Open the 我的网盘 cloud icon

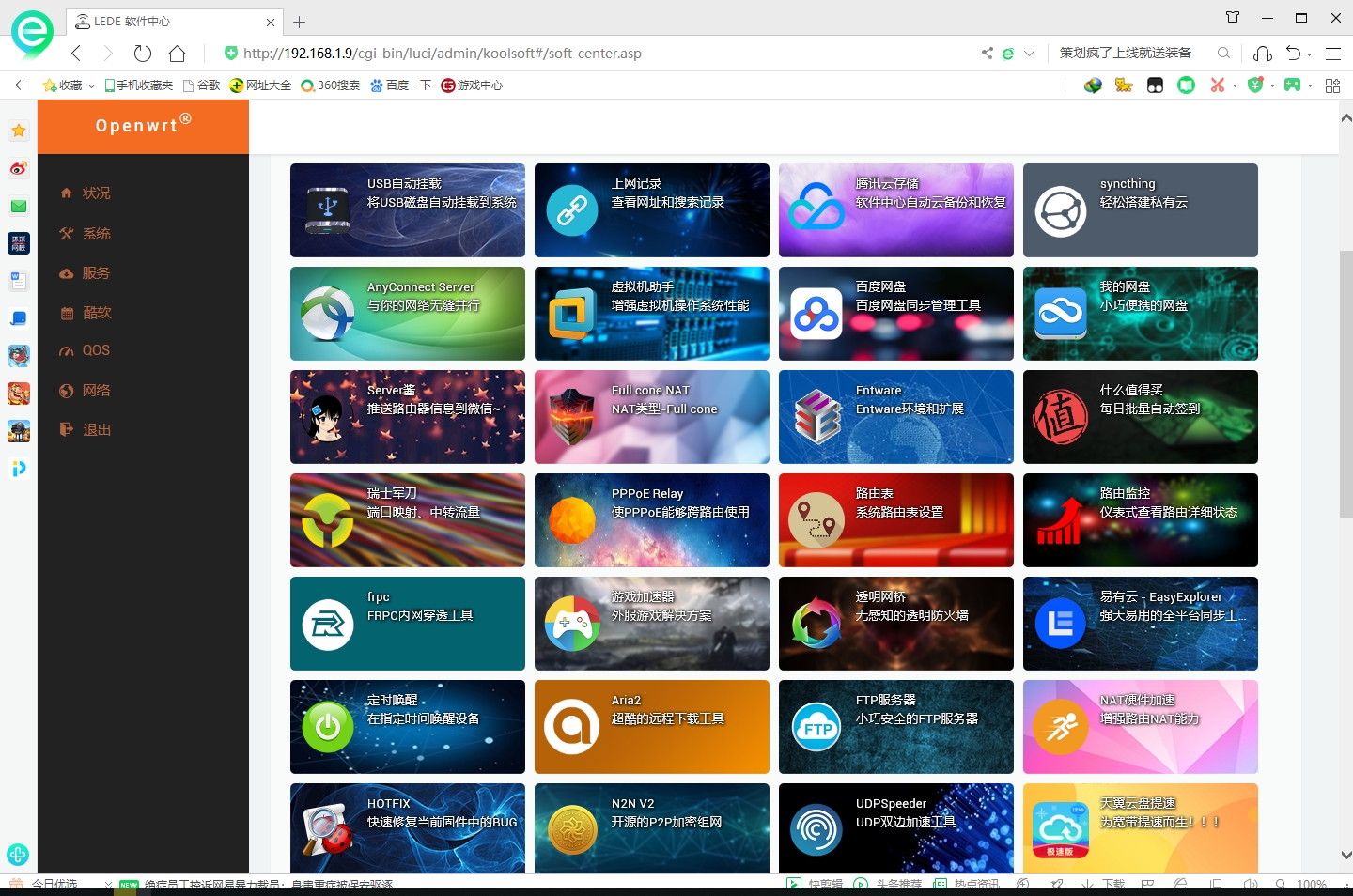point(1061,314)
